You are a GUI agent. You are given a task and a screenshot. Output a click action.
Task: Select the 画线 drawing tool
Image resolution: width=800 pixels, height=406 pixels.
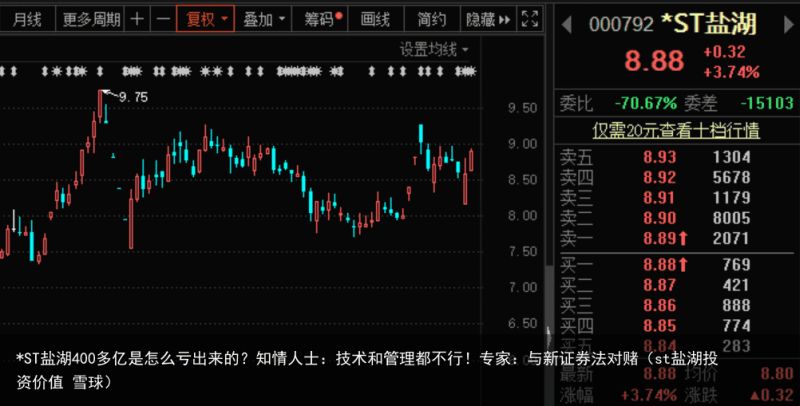376,20
